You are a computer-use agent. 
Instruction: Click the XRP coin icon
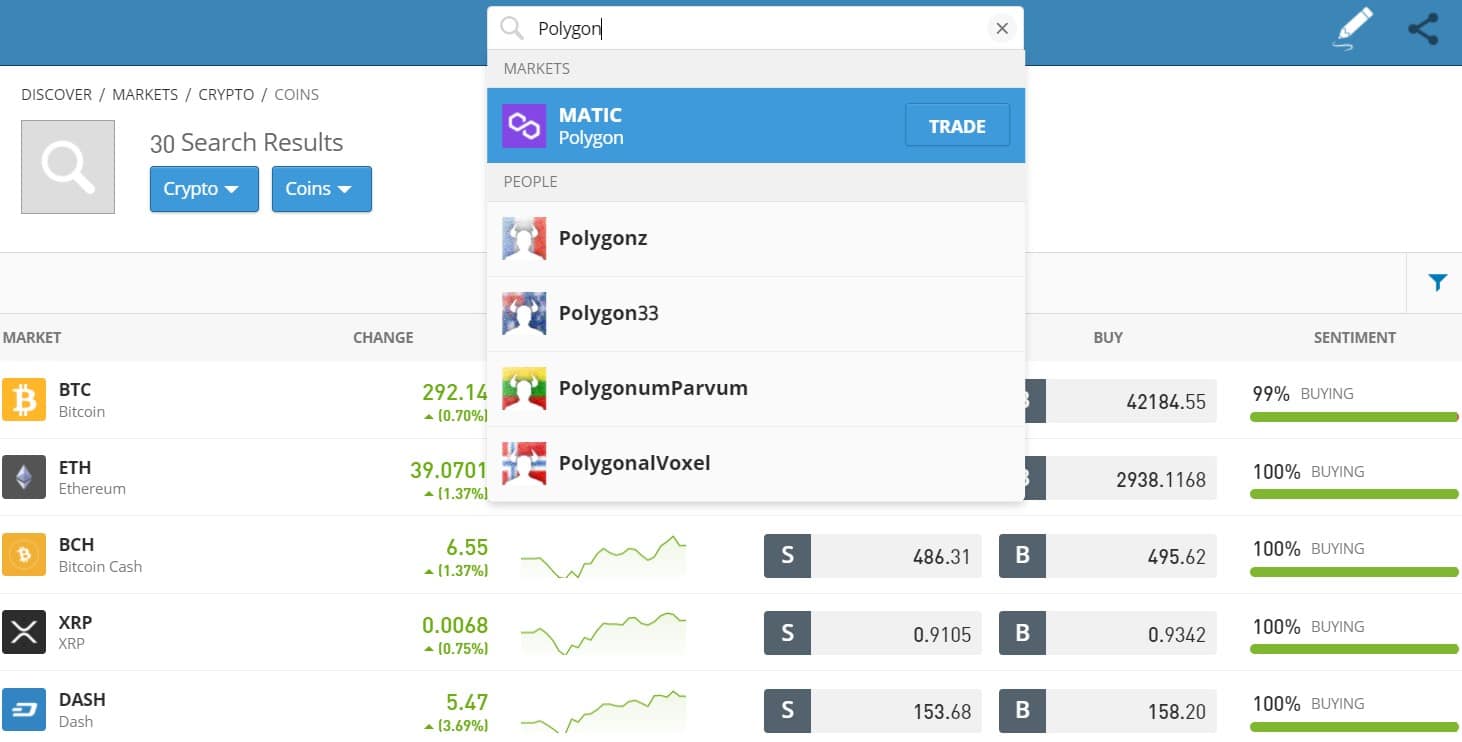point(23,632)
